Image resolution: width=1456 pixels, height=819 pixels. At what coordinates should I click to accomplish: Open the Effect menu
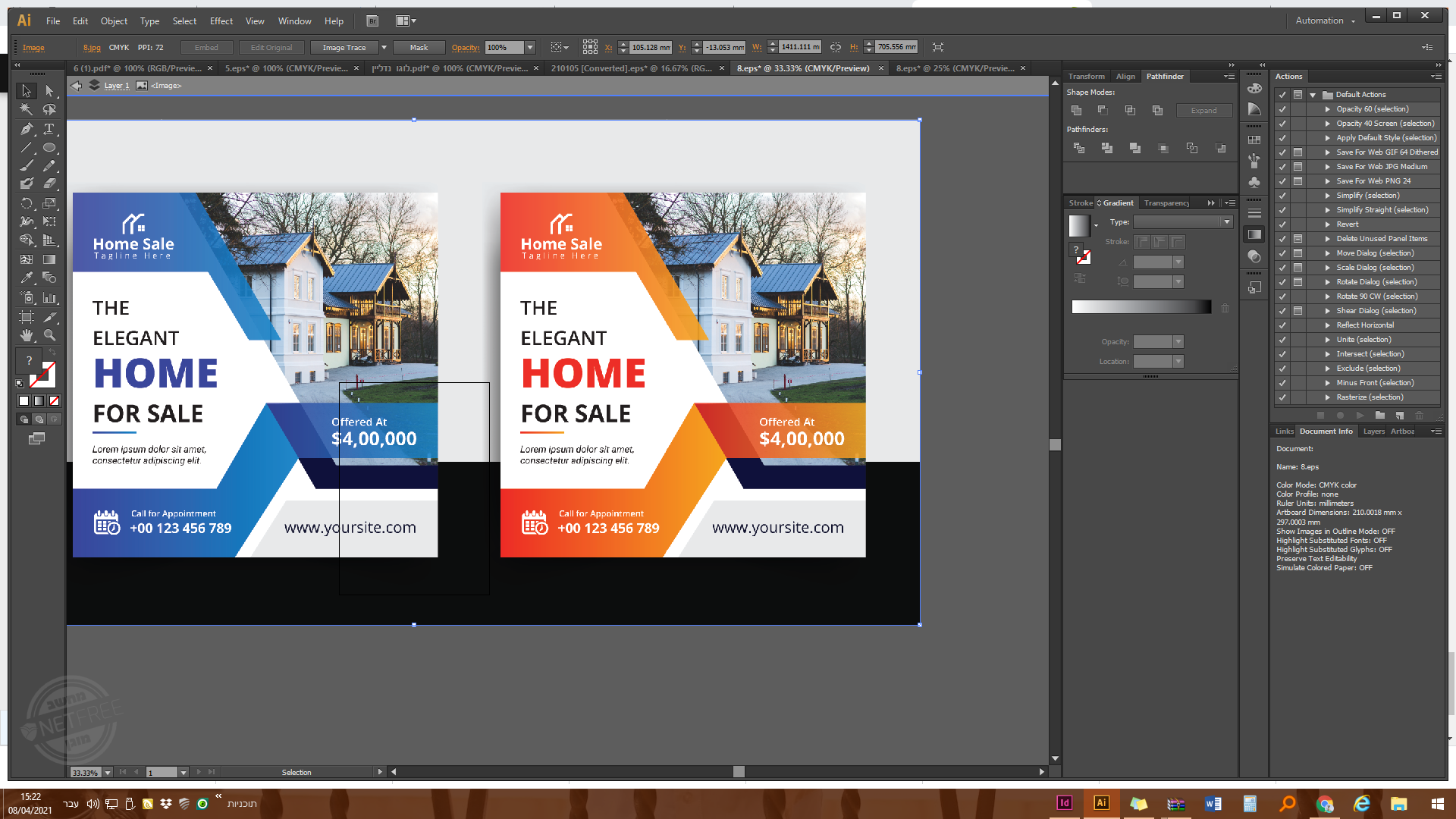[221, 21]
